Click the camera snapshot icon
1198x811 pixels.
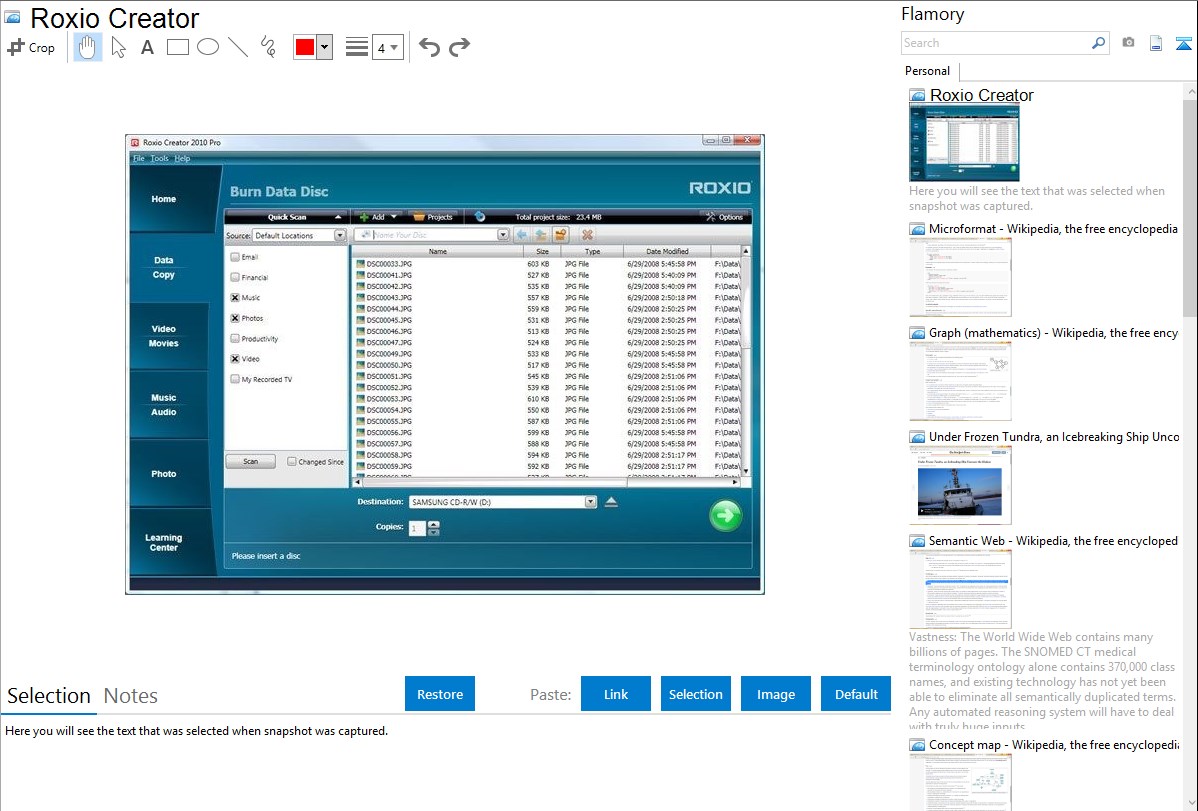click(1128, 43)
